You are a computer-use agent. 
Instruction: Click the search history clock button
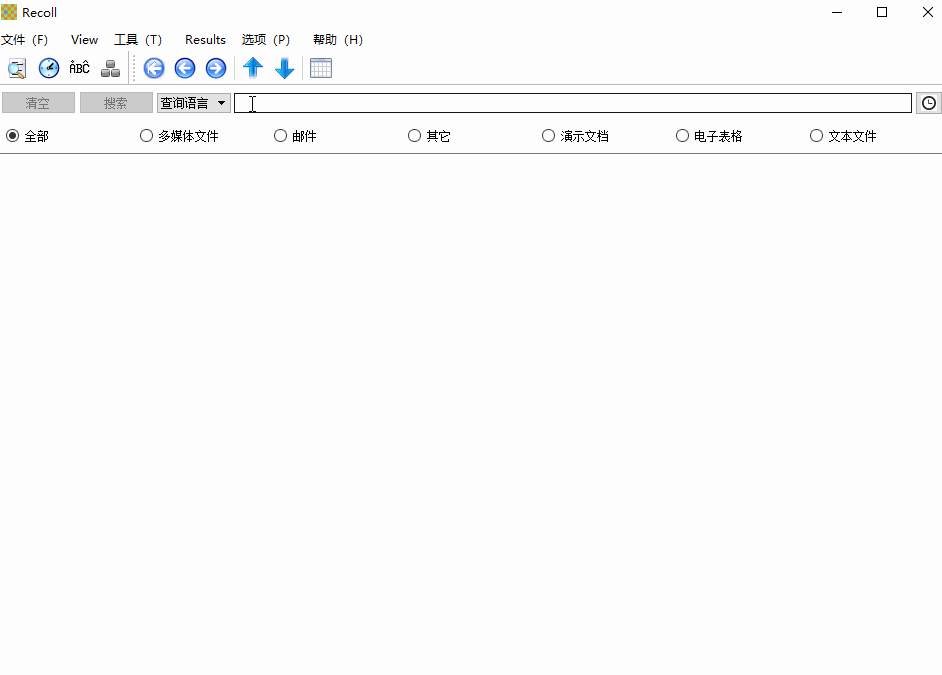pyautogui.click(x=929, y=103)
